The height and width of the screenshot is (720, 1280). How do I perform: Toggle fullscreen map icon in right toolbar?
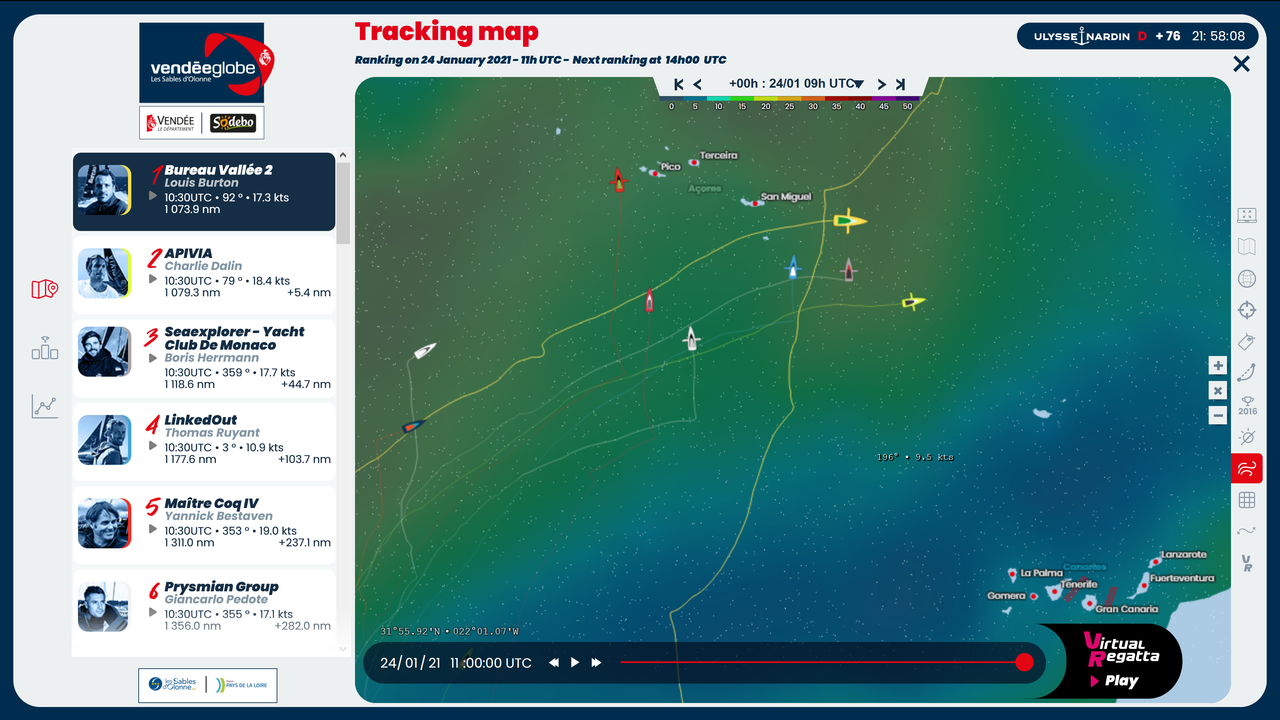click(x=1247, y=215)
